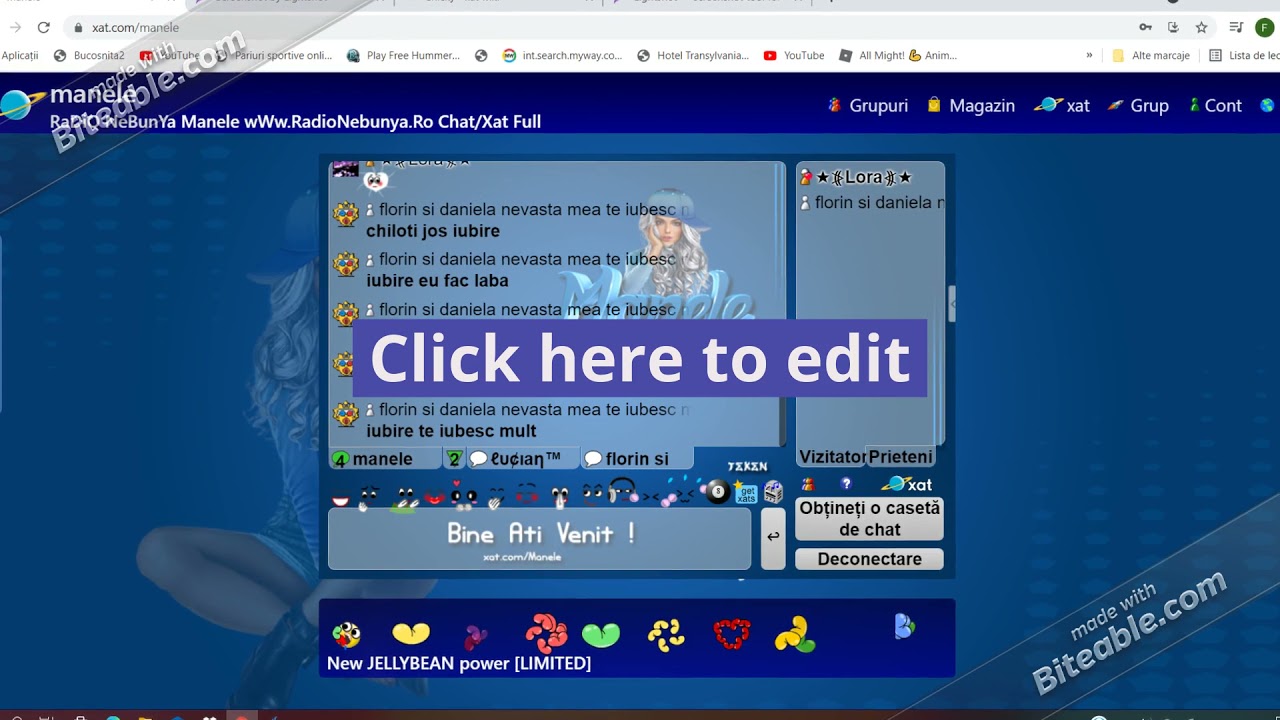Click the message 'chiloti jos iubire'

pyautogui.click(x=433, y=231)
